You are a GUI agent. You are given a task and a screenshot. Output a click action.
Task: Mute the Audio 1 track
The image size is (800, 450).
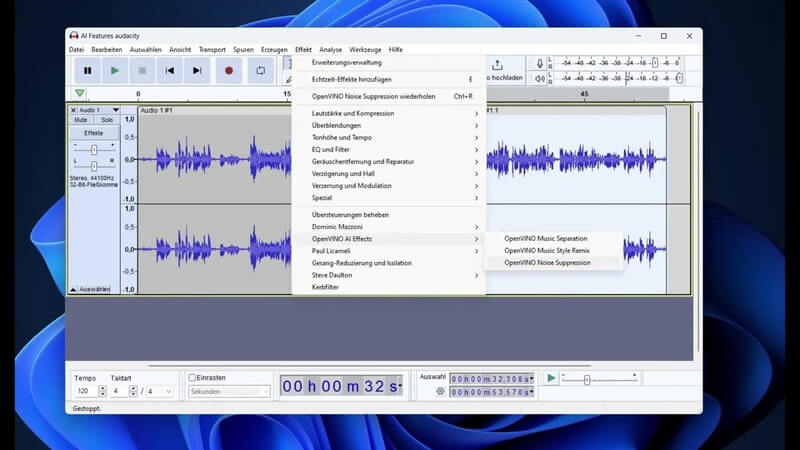[x=81, y=120]
